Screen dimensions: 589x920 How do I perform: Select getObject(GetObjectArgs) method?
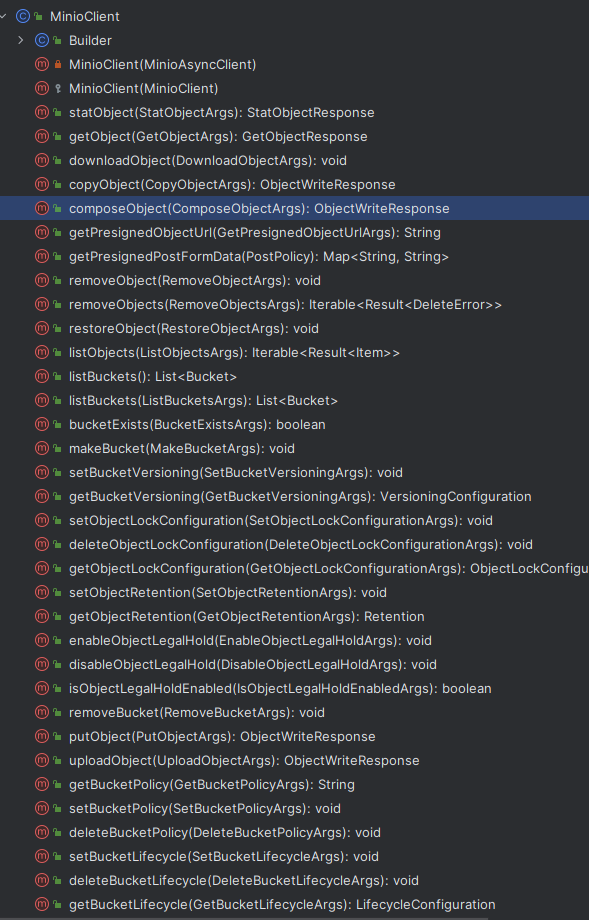click(x=218, y=137)
